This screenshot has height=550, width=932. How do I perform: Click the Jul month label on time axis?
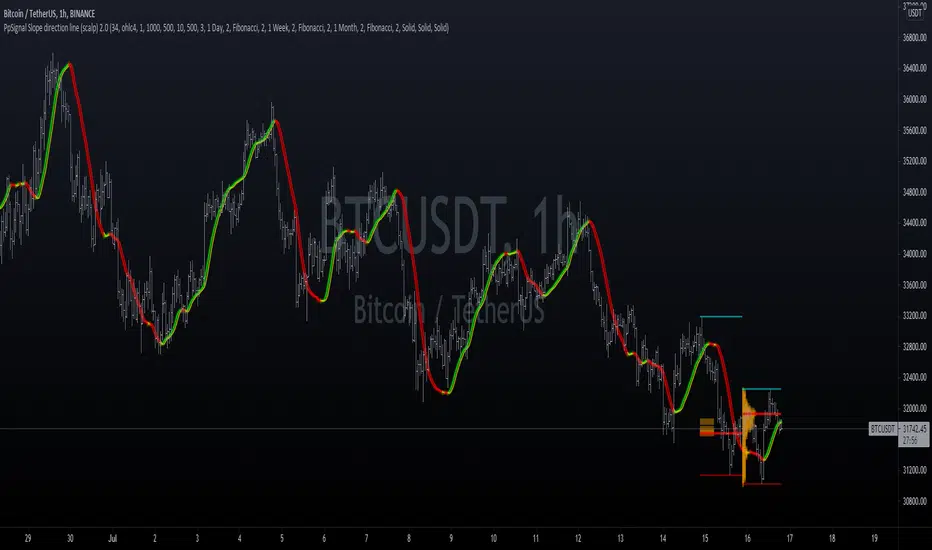pos(112,539)
